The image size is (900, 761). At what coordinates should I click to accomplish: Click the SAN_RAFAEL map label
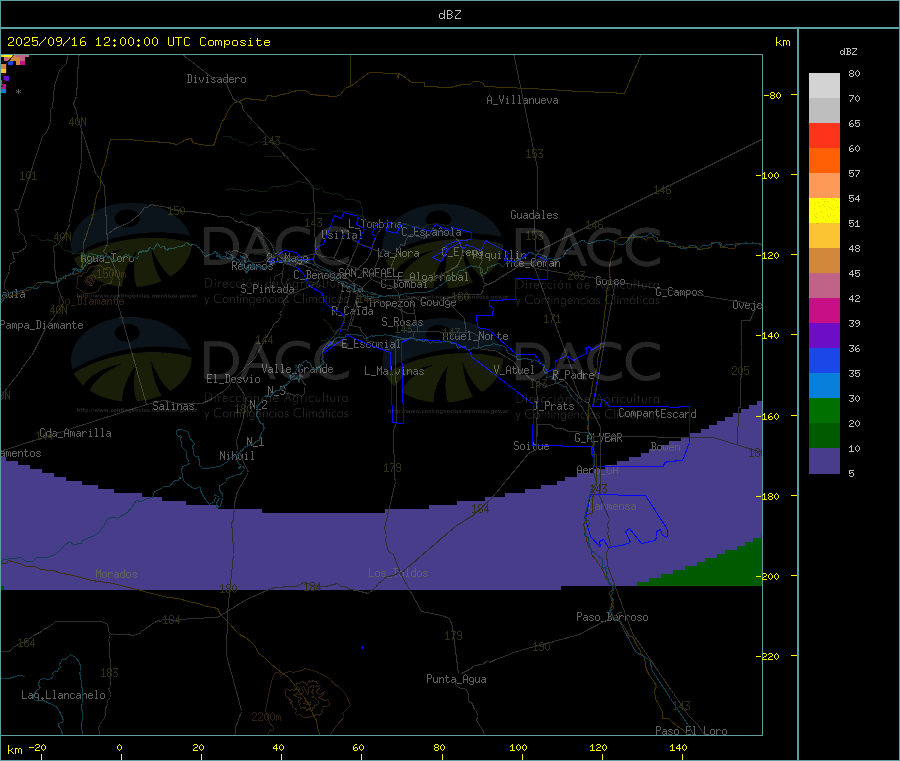(367, 272)
